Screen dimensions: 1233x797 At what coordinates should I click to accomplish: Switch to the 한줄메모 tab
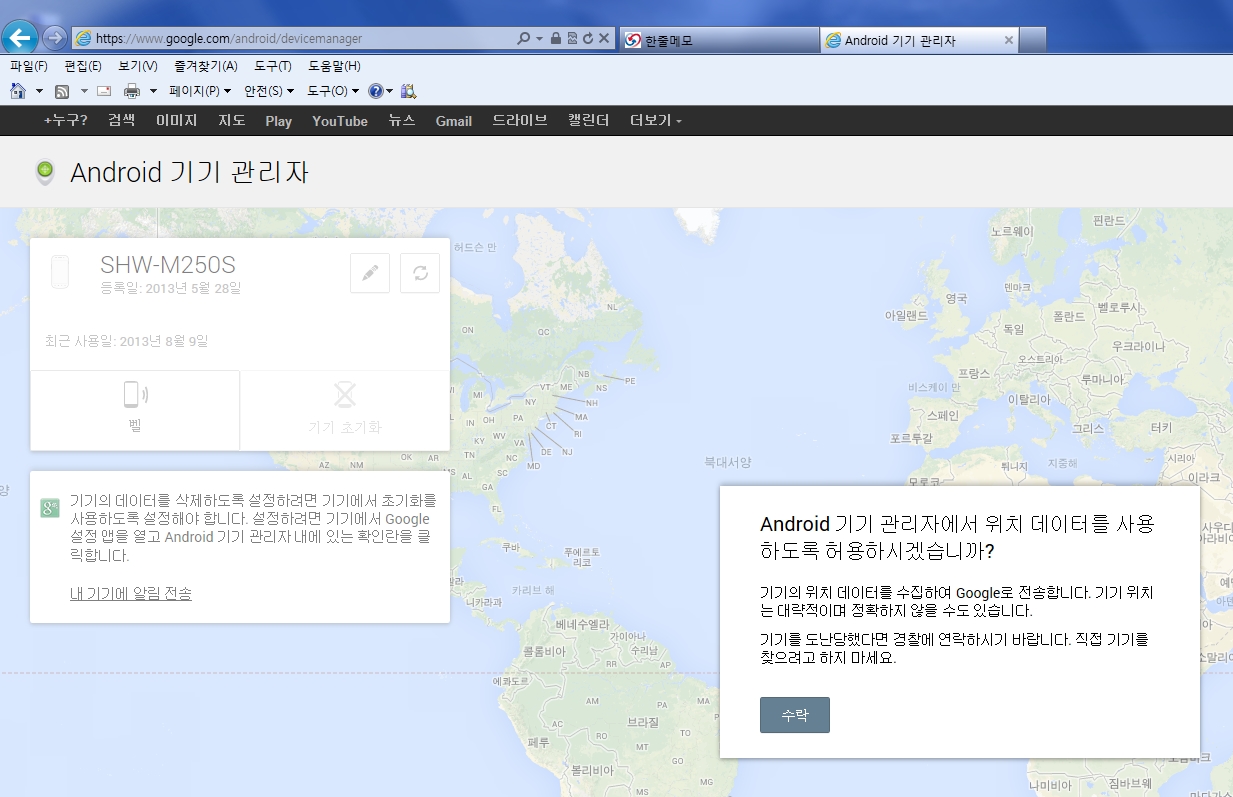click(x=719, y=40)
